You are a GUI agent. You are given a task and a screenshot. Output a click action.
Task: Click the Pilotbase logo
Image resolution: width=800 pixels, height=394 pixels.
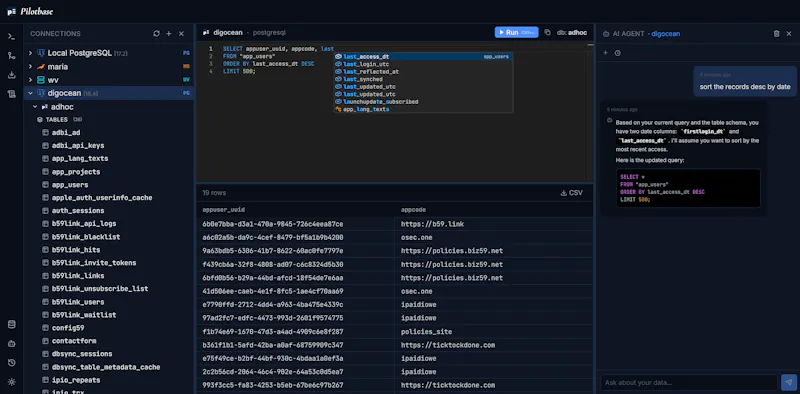(30, 11)
